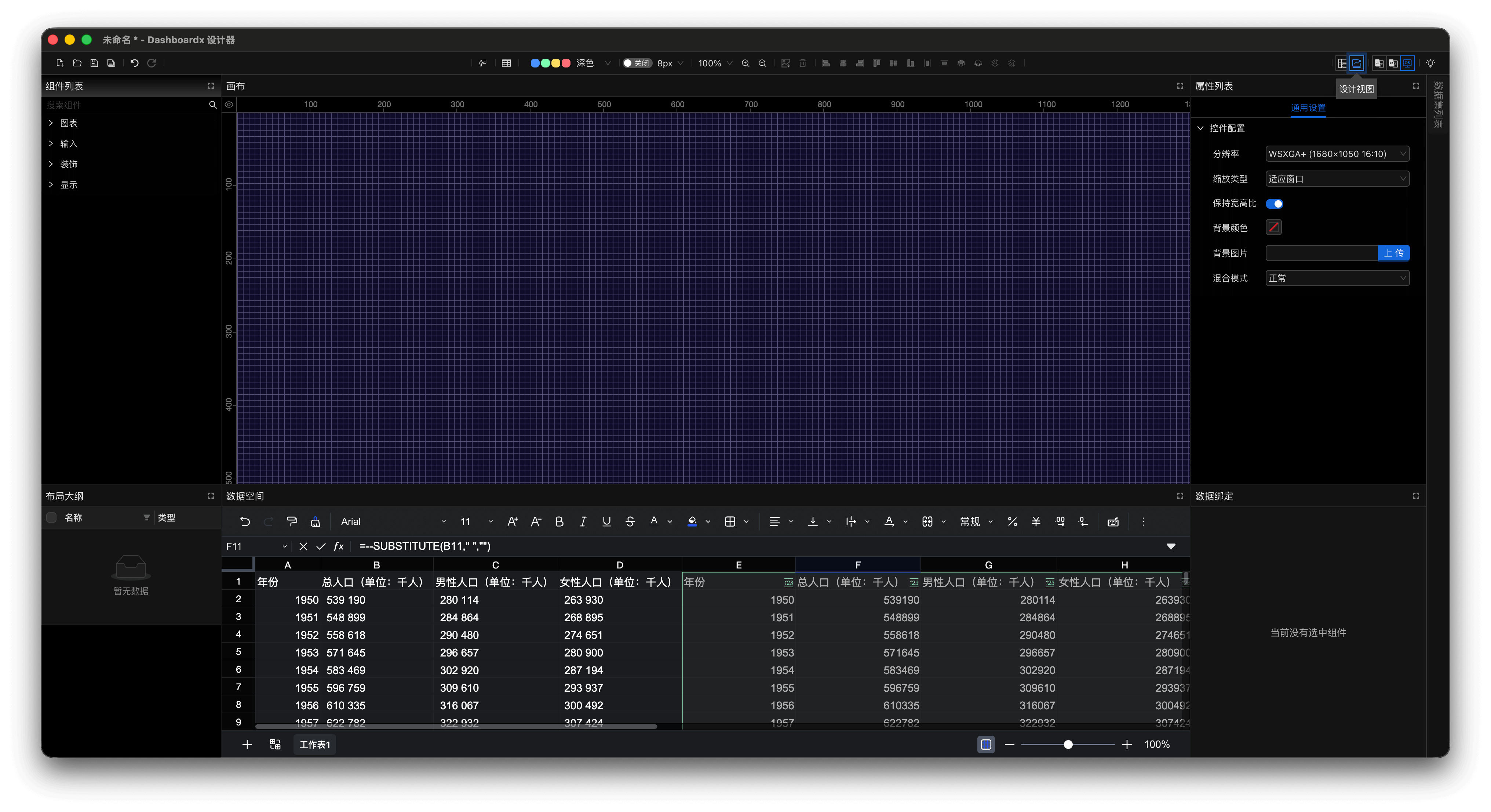Image resolution: width=1491 pixels, height=812 pixels.
Task: Click the percent format icon
Action: [x=1012, y=522]
